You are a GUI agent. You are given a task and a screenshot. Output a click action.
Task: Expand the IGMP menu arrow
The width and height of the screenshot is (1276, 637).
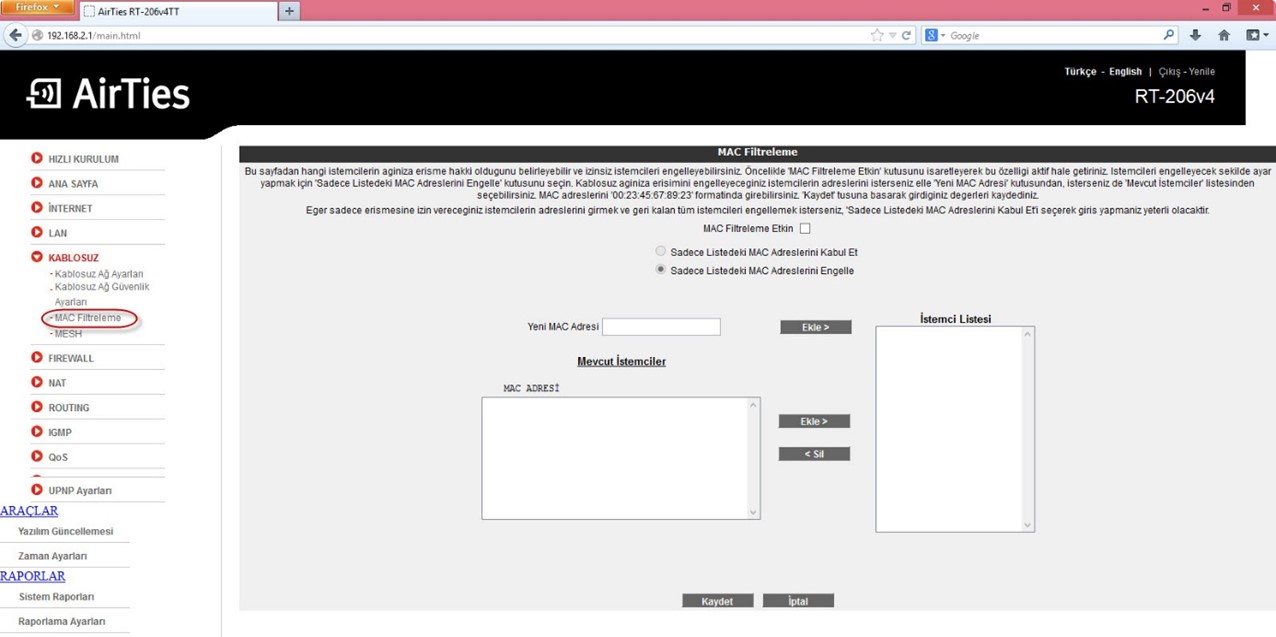coord(37,432)
